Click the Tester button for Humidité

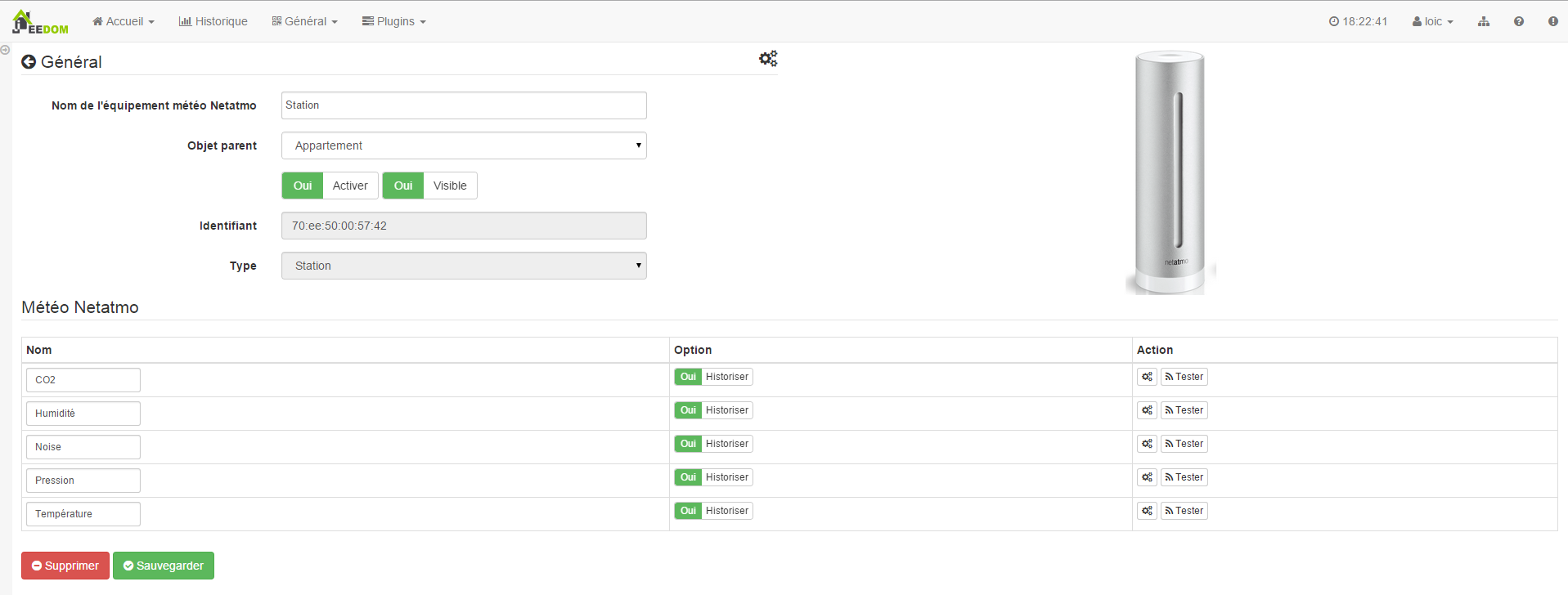(1184, 410)
